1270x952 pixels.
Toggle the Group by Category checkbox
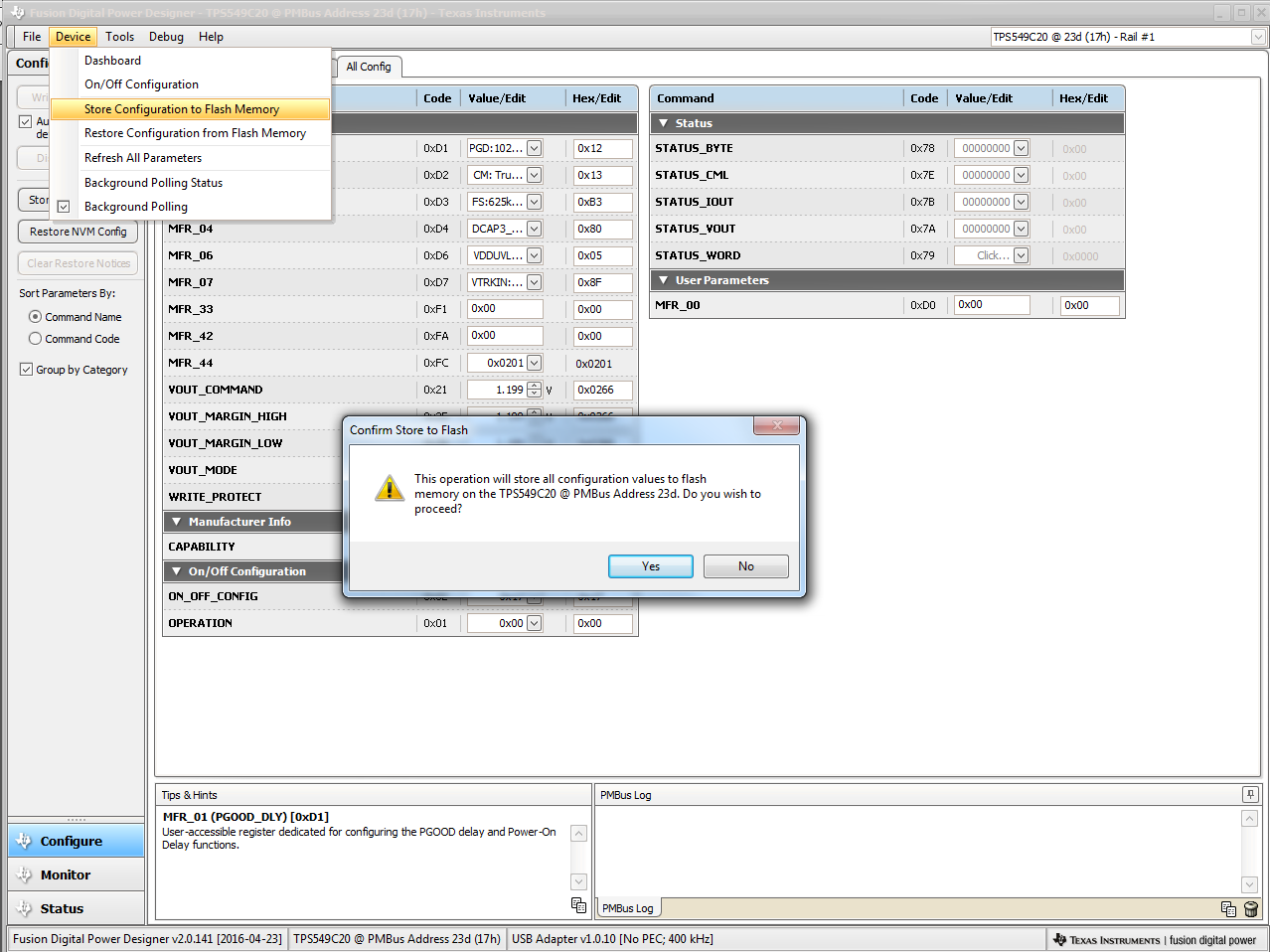[x=27, y=370]
